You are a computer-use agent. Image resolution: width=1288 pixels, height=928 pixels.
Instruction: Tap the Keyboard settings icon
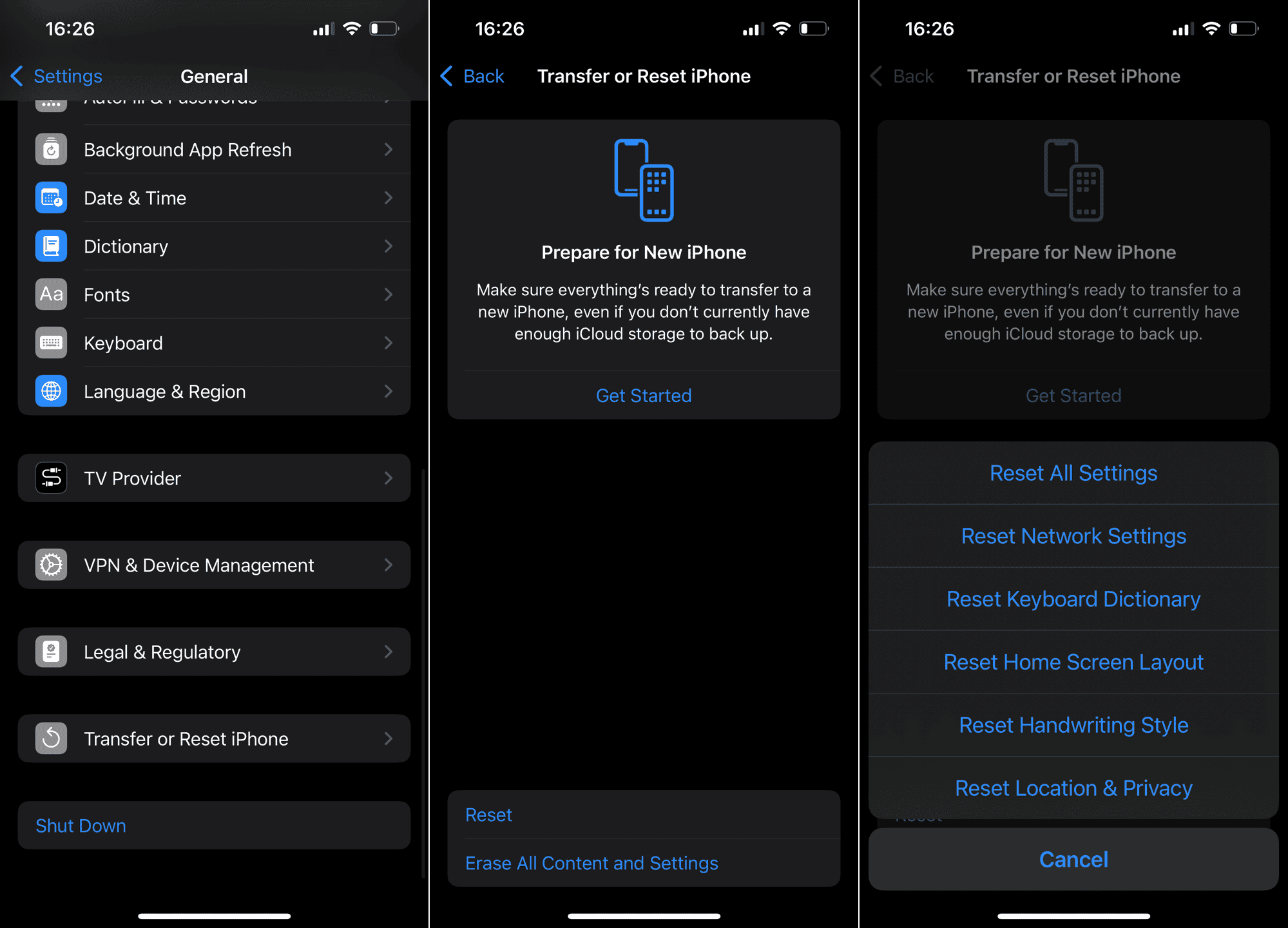pos(51,343)
